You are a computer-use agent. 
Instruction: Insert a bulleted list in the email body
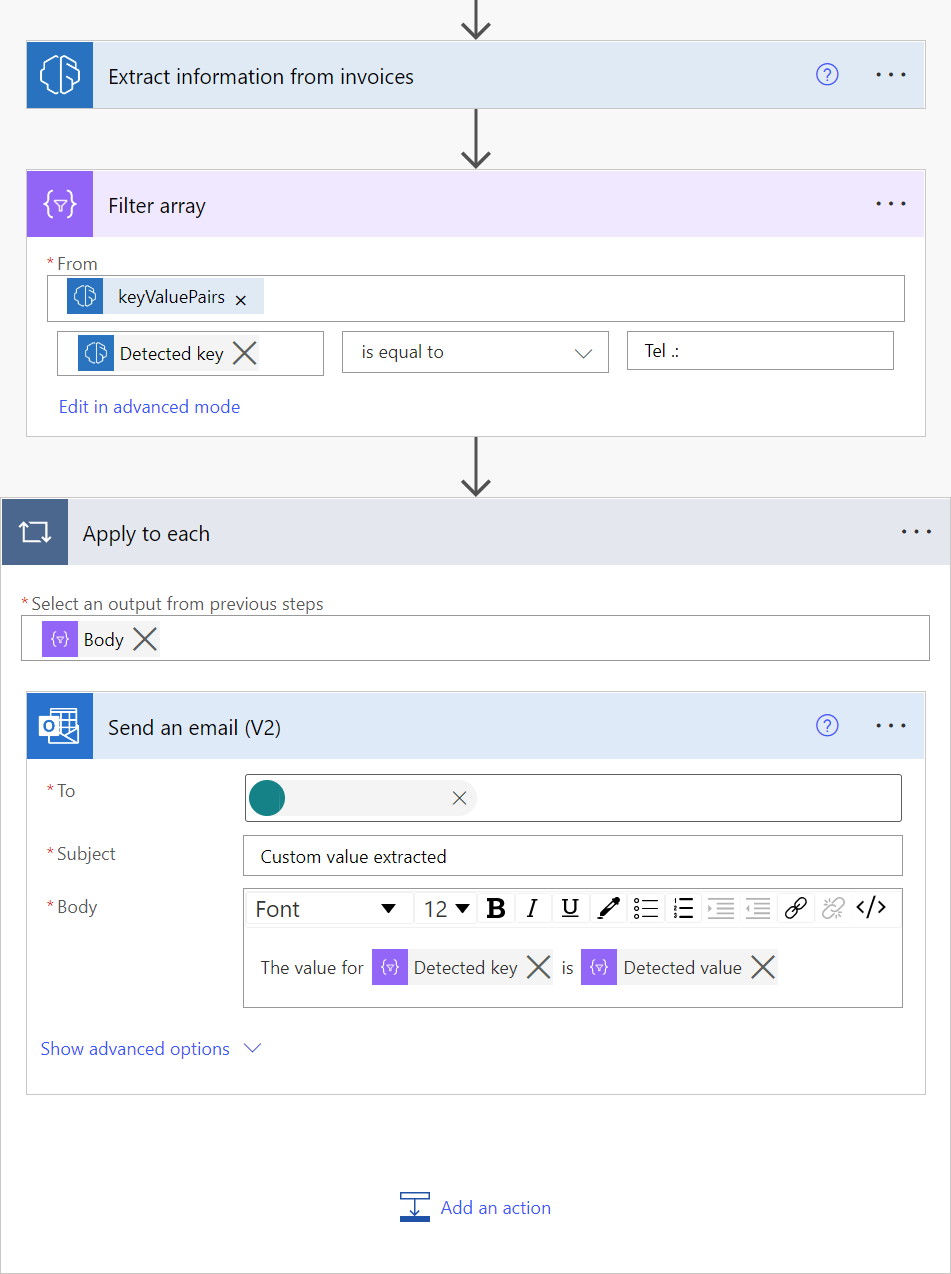645,908
